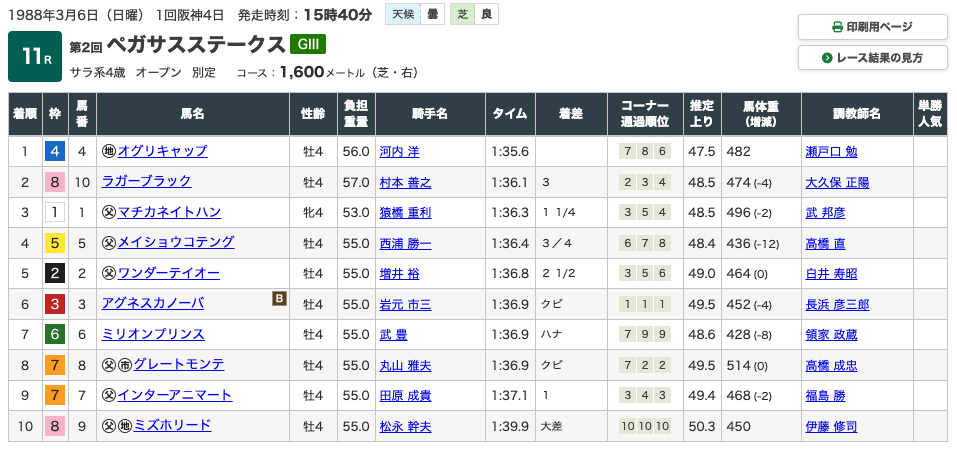This screenshot has height=454, width=957.
Task: Open horse page for ラガーブラック
Action: [146, 182]
